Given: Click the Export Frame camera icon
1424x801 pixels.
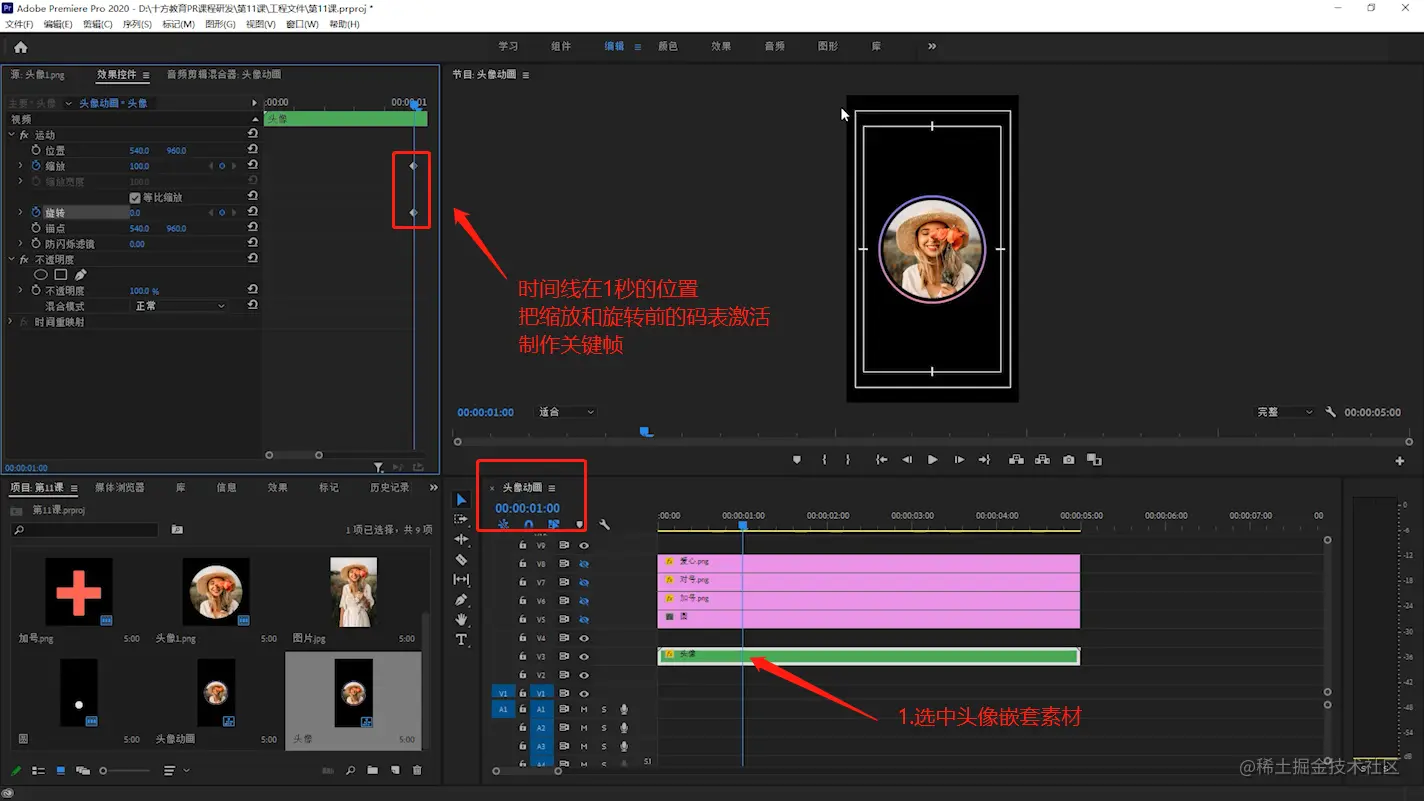Looking at the screenshot, I should pos(1069,460).
